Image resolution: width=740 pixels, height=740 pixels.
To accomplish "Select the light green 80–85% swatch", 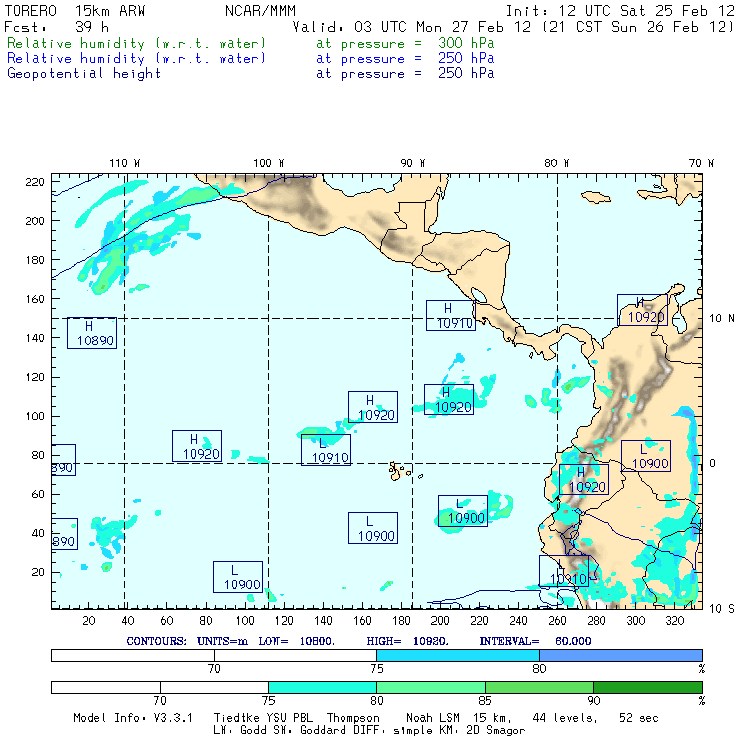I will tap(431, 687).
